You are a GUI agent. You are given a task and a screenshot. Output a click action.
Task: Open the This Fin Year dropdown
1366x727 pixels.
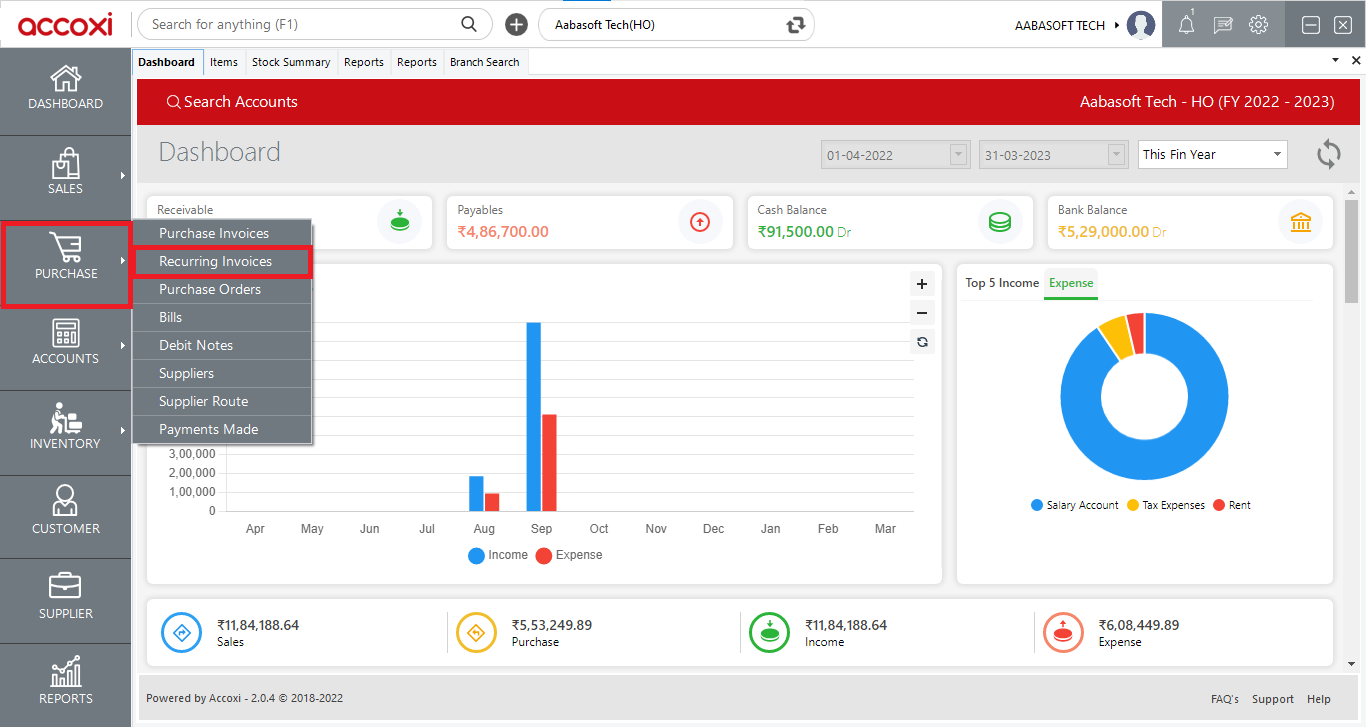click(1213, 155)
